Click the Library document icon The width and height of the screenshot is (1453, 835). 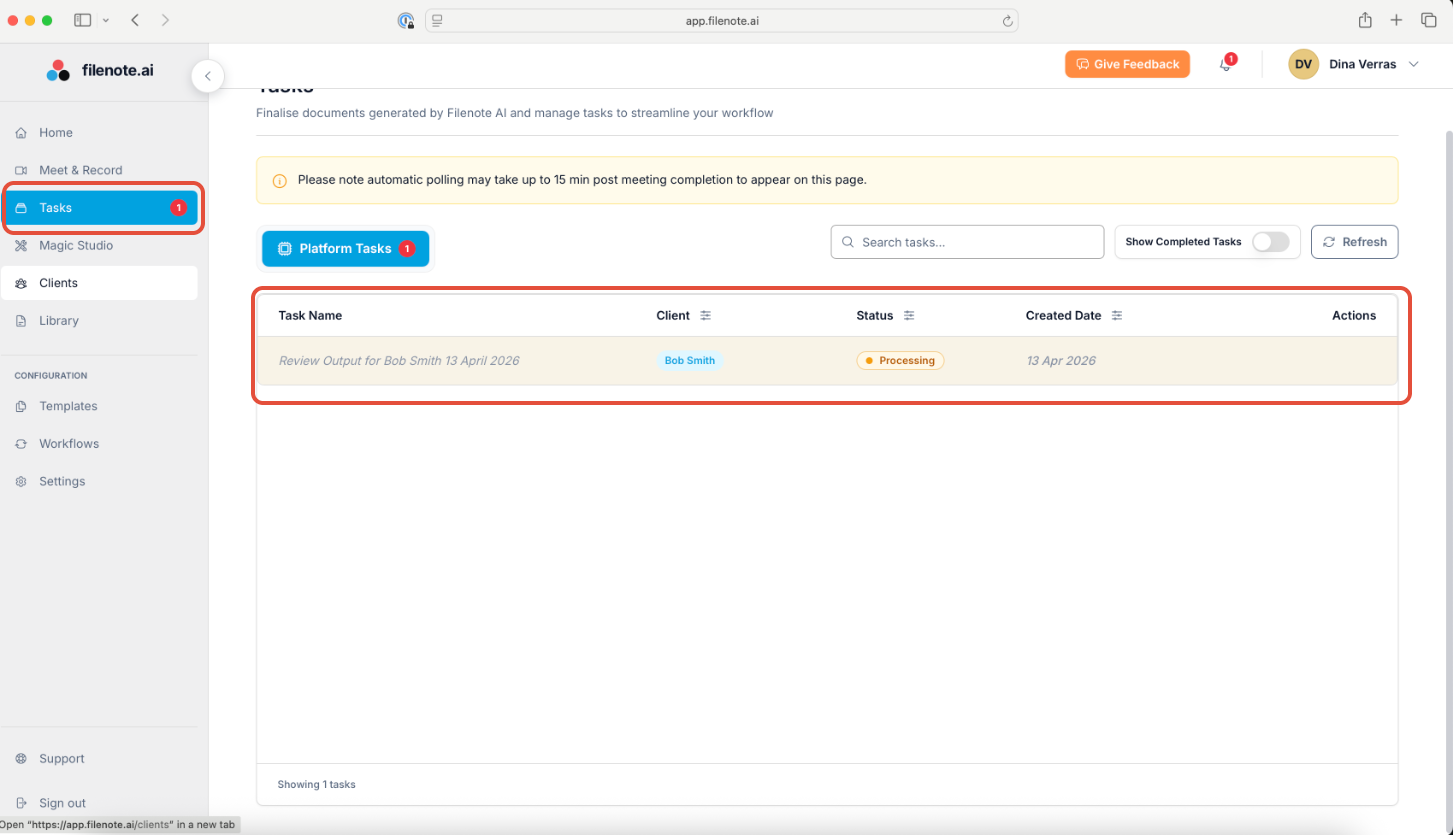point(21,321)
